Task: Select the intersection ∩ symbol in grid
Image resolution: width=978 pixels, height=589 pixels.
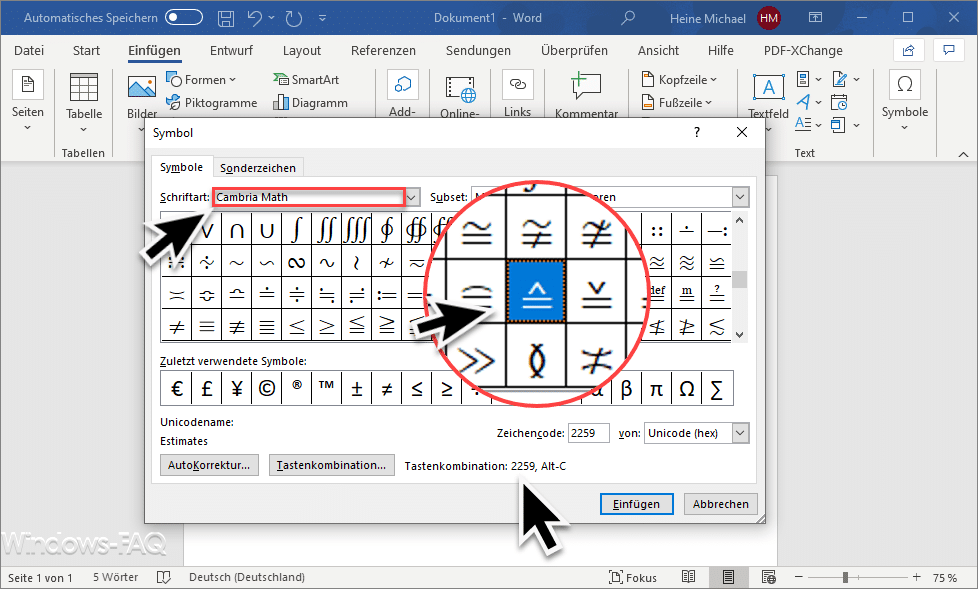Action: click(236, 230)
